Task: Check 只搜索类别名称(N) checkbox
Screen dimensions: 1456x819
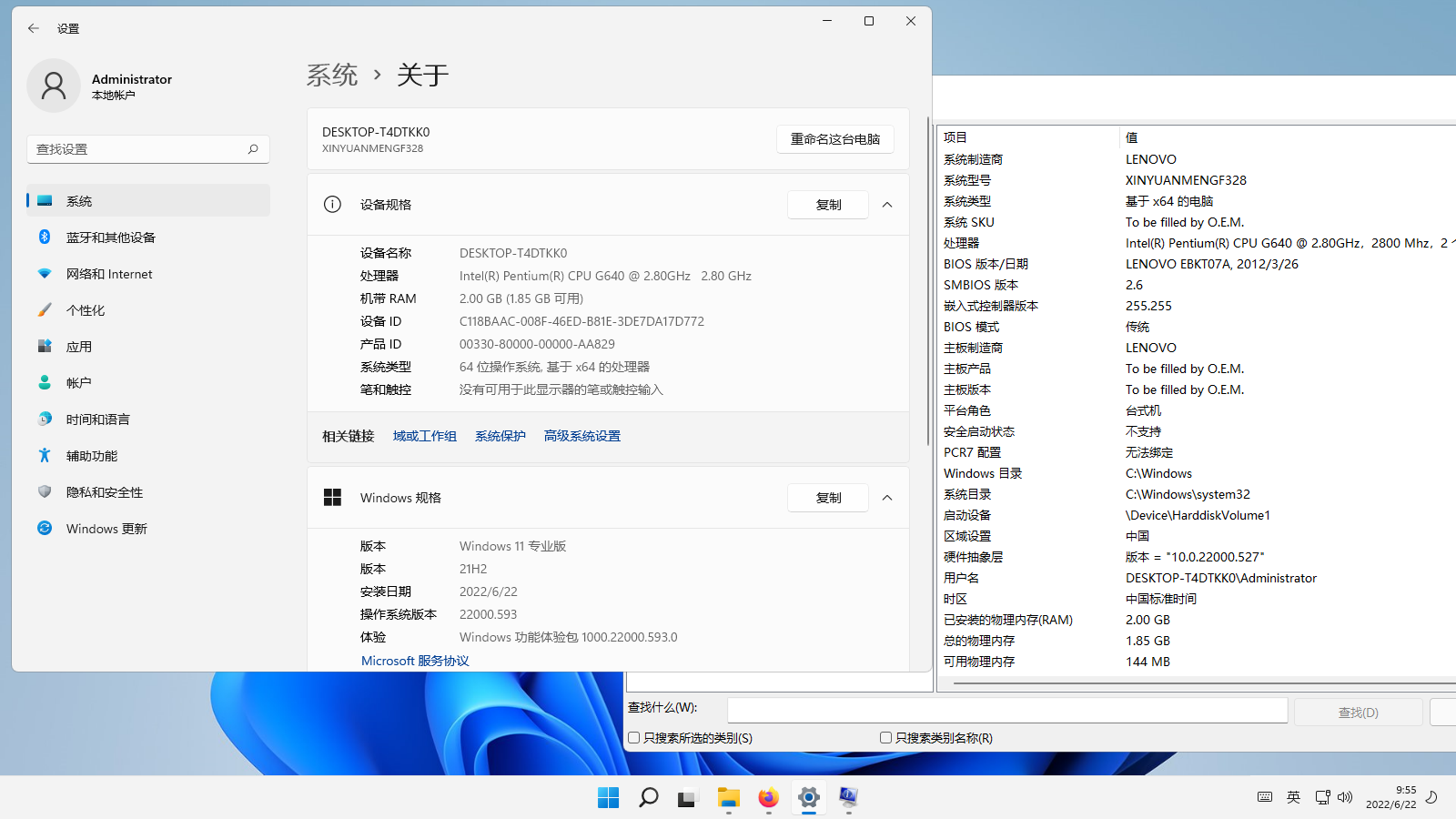Action: (885, 737)
